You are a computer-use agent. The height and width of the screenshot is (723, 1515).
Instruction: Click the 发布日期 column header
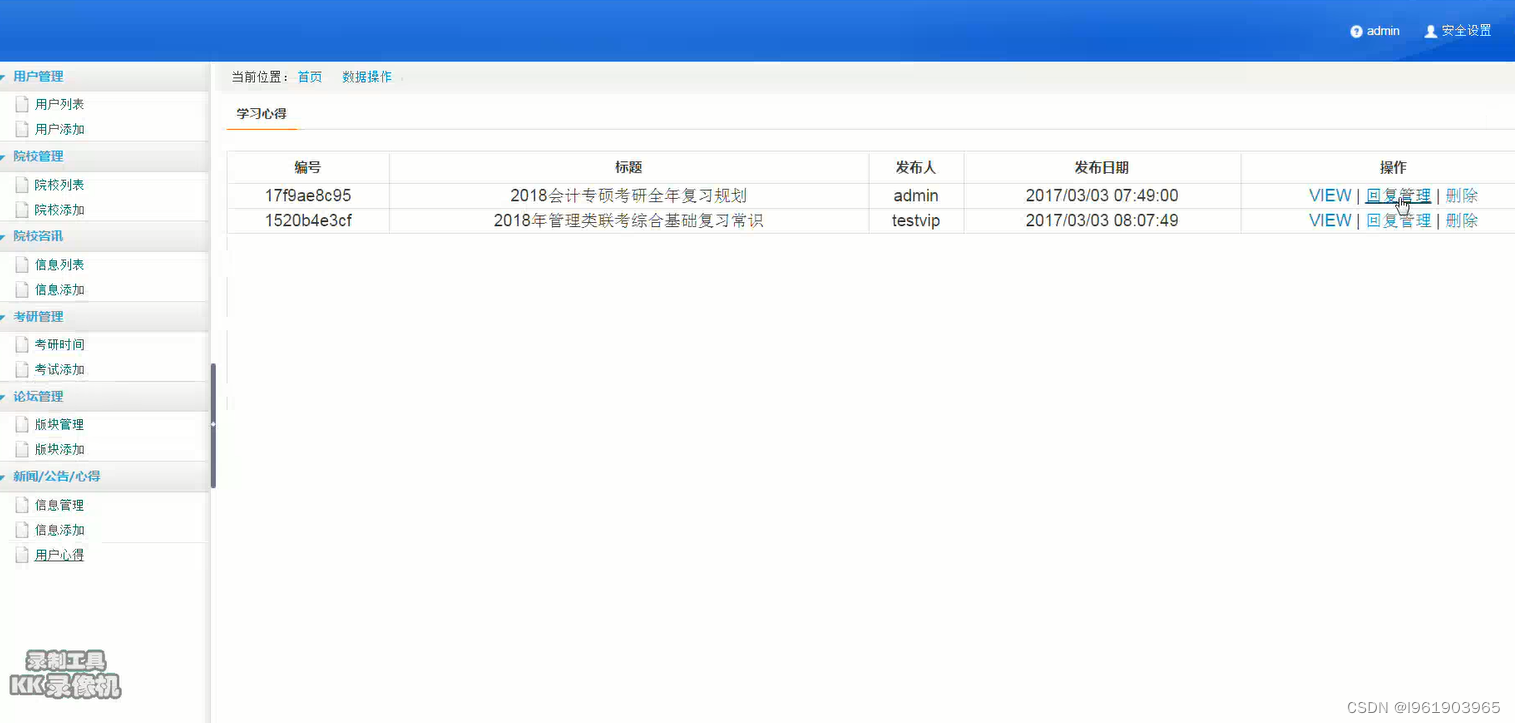point(1102,168)
